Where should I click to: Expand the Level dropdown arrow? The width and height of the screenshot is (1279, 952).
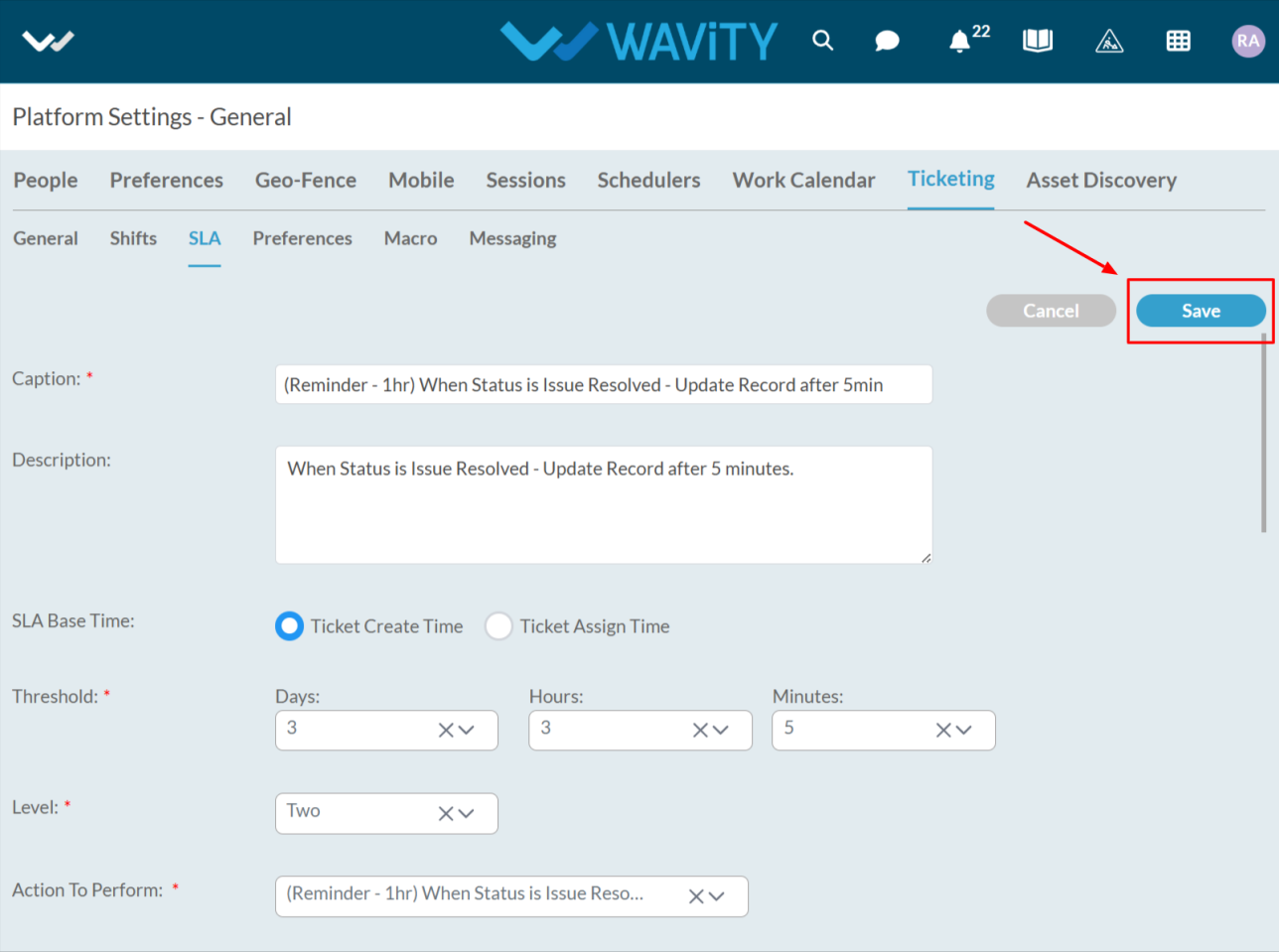coord(466,813)
